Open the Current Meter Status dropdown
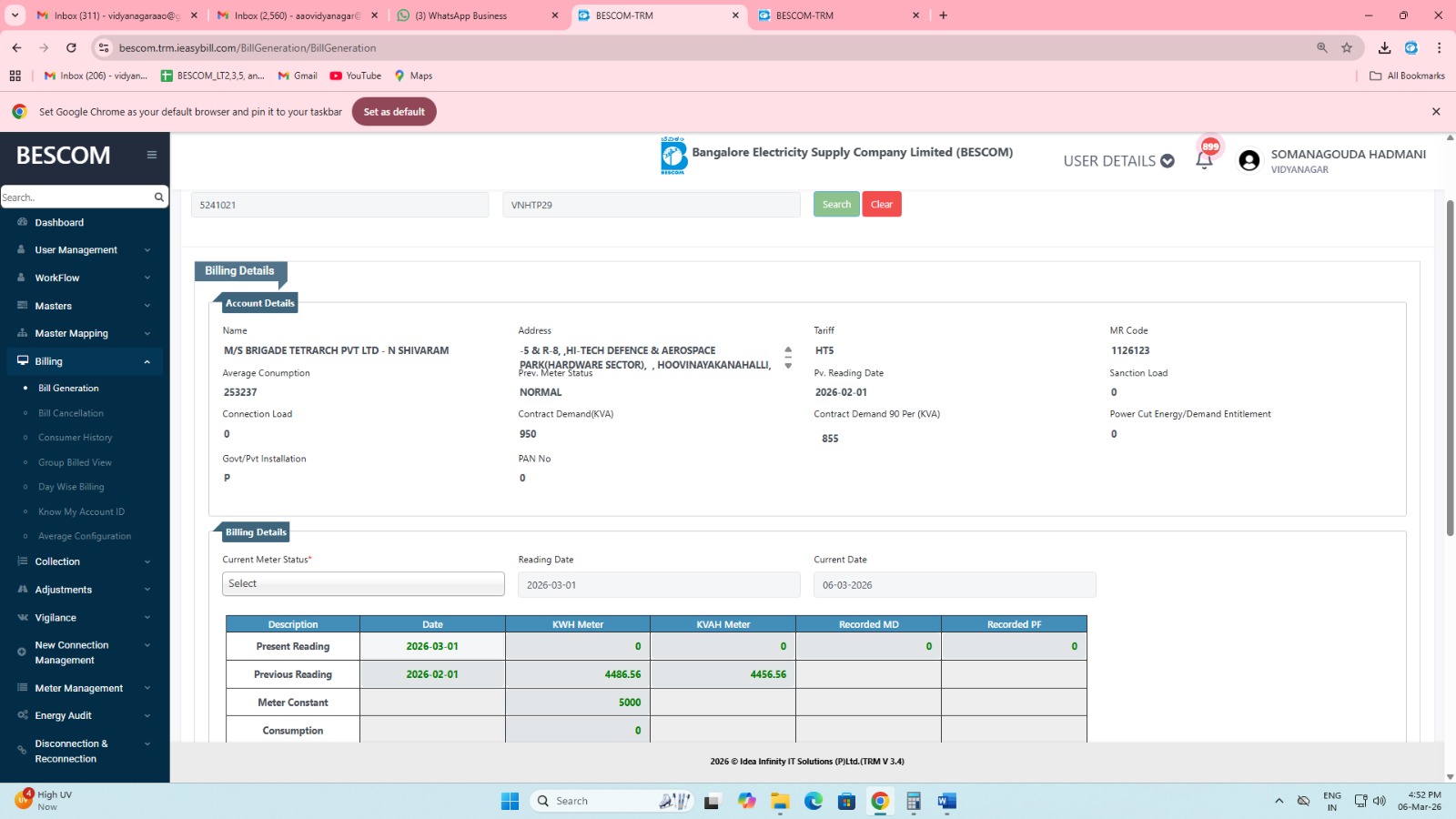Image resolution: width=1456 pixels, height=819 pixels. pos(363,584)
